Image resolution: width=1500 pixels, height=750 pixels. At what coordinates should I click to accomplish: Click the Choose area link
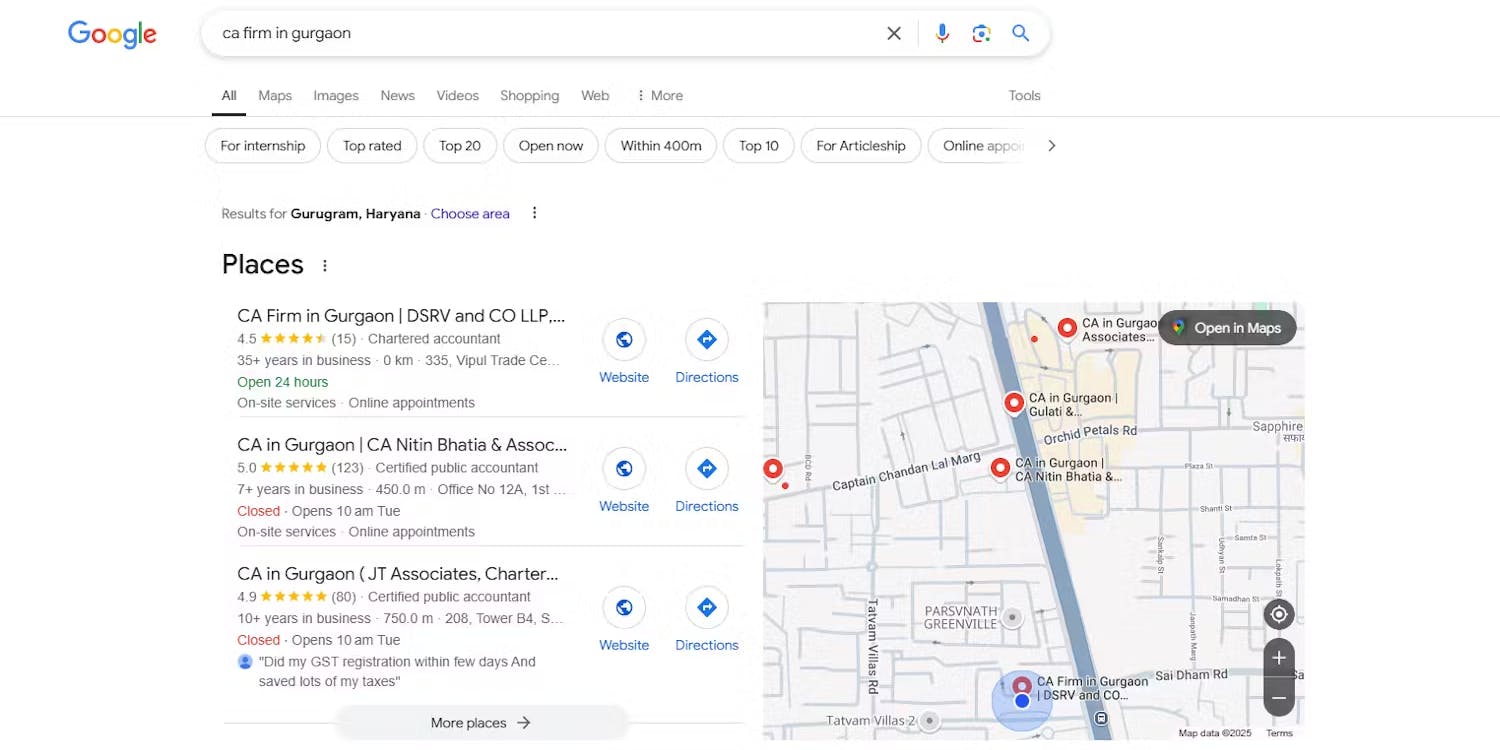(470, 213)
